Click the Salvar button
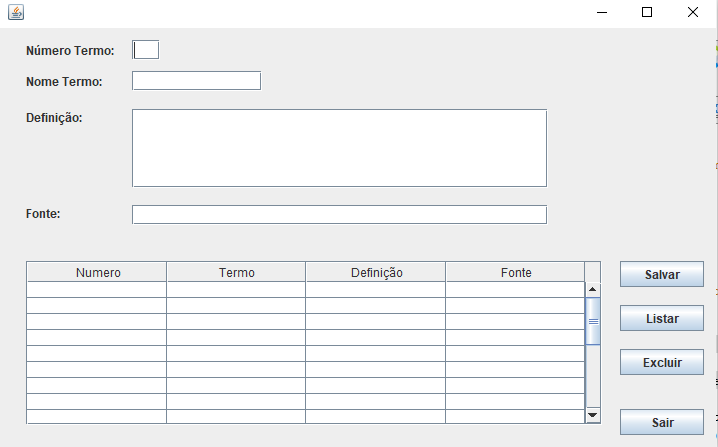This screenshot has width=718, height=447. click(x=662, y=274)
